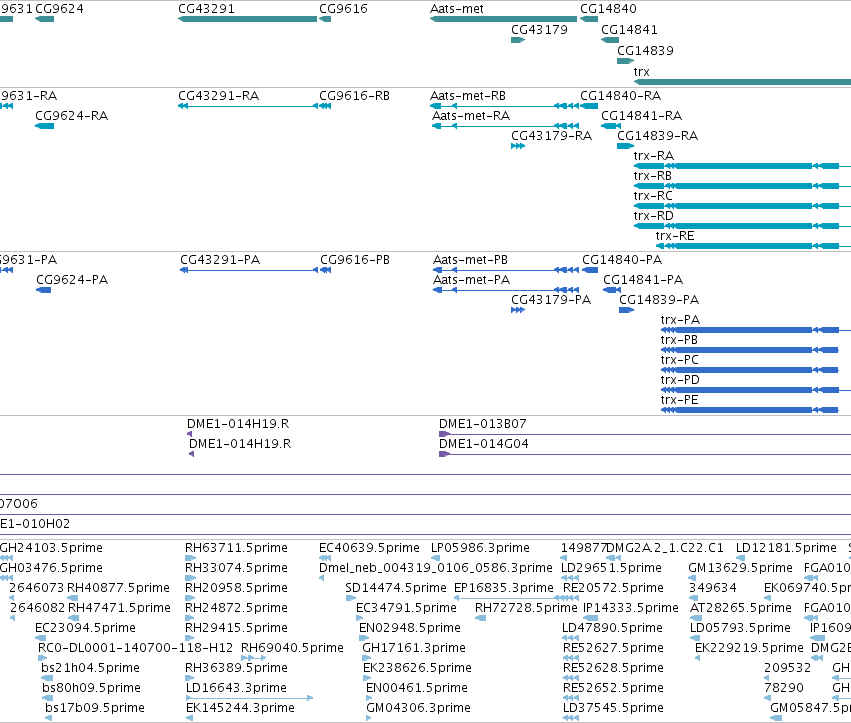The height and width of the screenshot is (723, 851).
Task: Select EST LD16643.3prime label
Action: [236, 688]
